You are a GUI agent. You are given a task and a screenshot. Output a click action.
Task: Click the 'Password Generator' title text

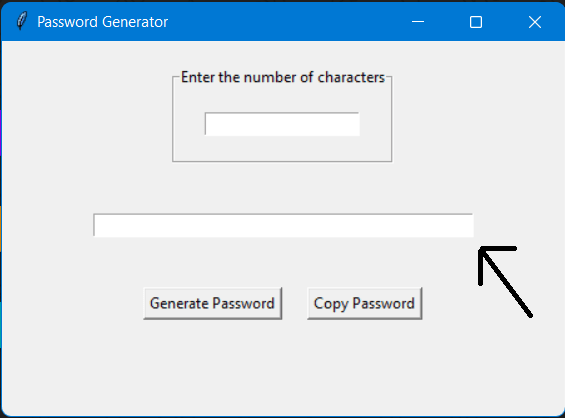[x=102, y=22]
